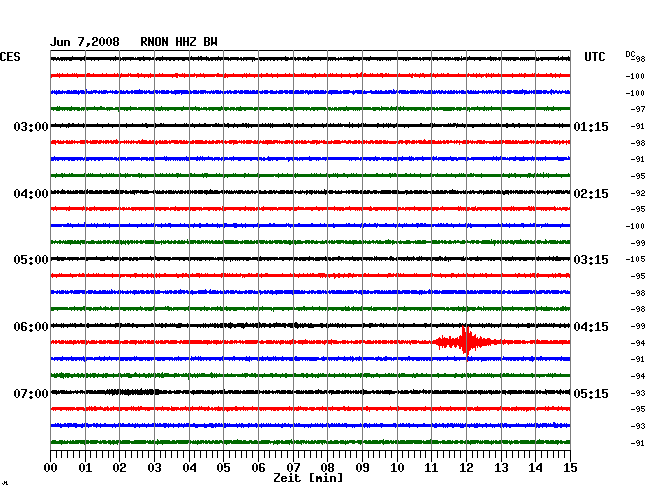Click minute tick label "13"
Screen dimensions: 650x494
pyautogui.click(x=501, y=467)
